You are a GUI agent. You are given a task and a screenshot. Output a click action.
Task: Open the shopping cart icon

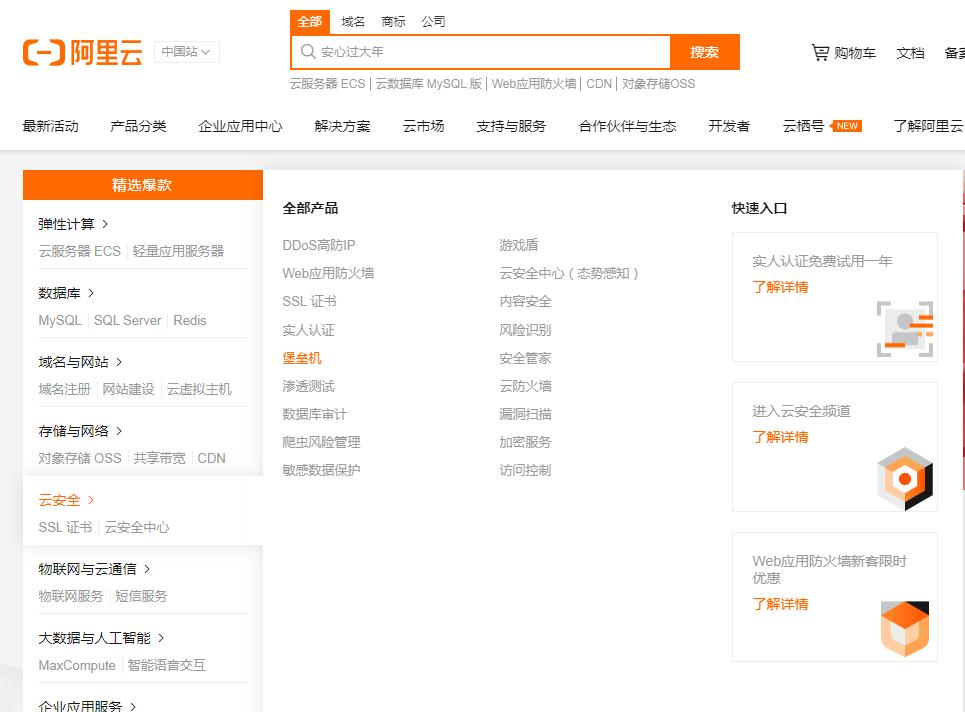point(820,53)
